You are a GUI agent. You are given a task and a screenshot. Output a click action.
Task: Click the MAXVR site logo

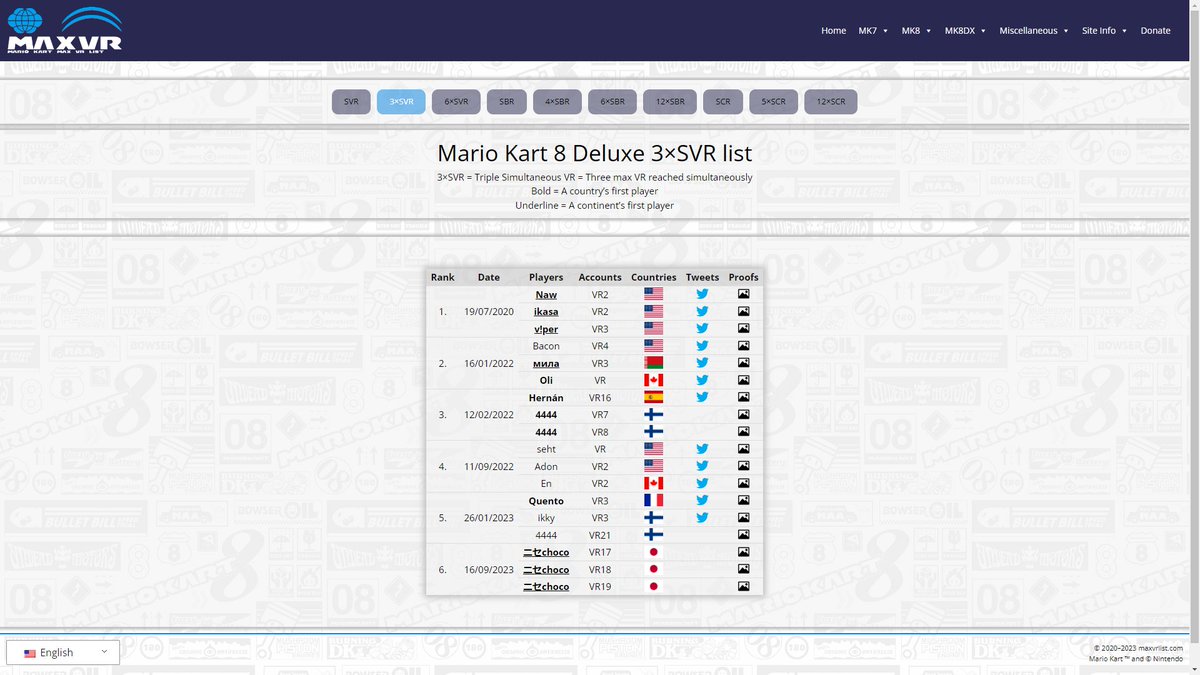point(64,31)
